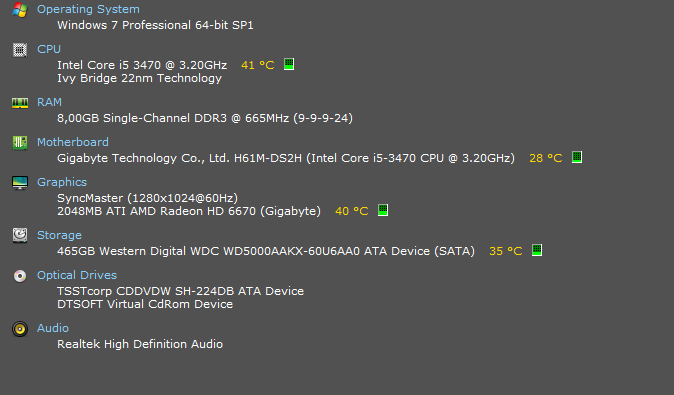Click the Windows logo Operating System icon
The height and width of the screenshot is (395, 674).
pos(20,10)
